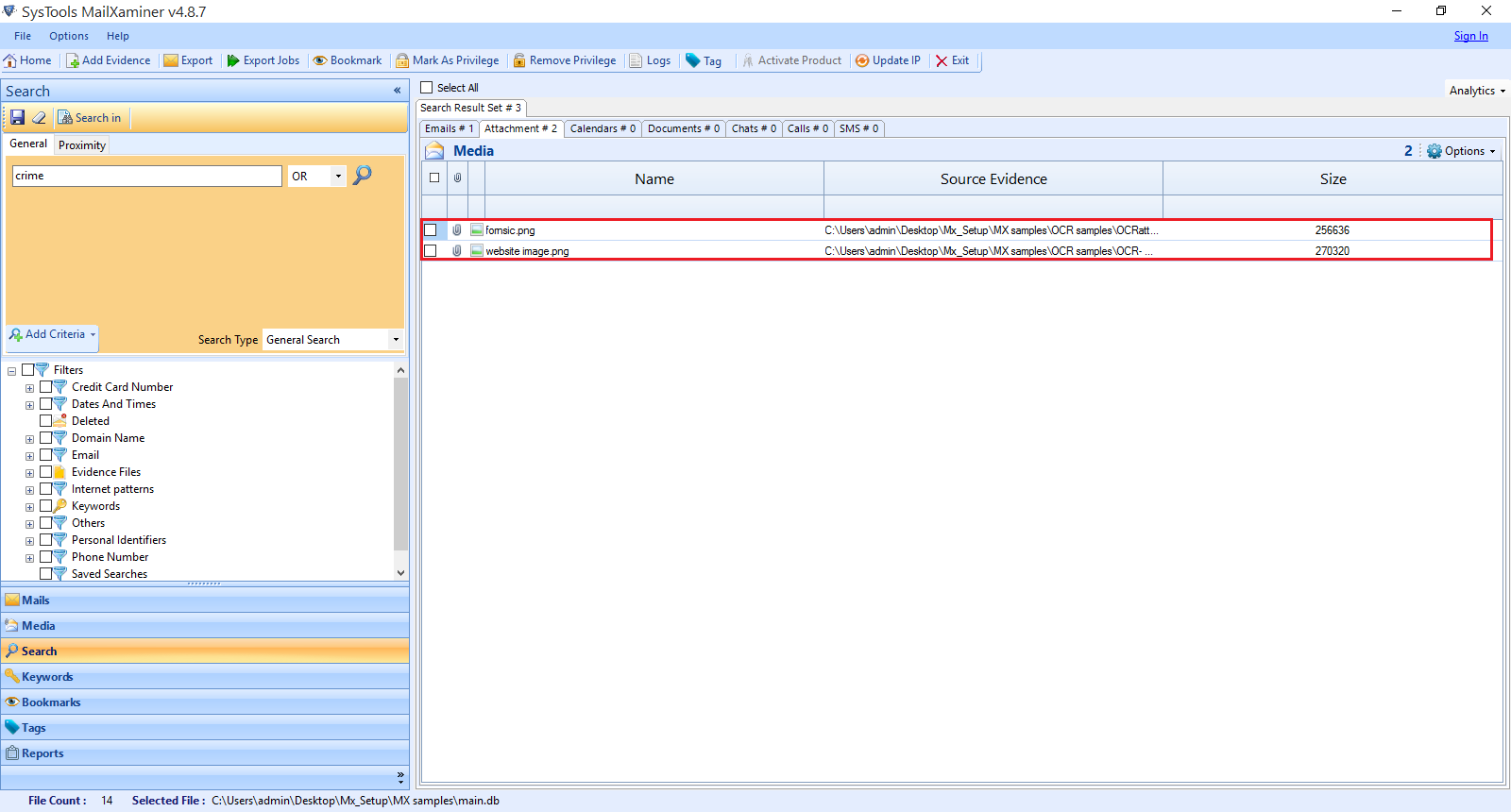
Task: Sort by the Source Evidence column header
Action: pos(993,178)
